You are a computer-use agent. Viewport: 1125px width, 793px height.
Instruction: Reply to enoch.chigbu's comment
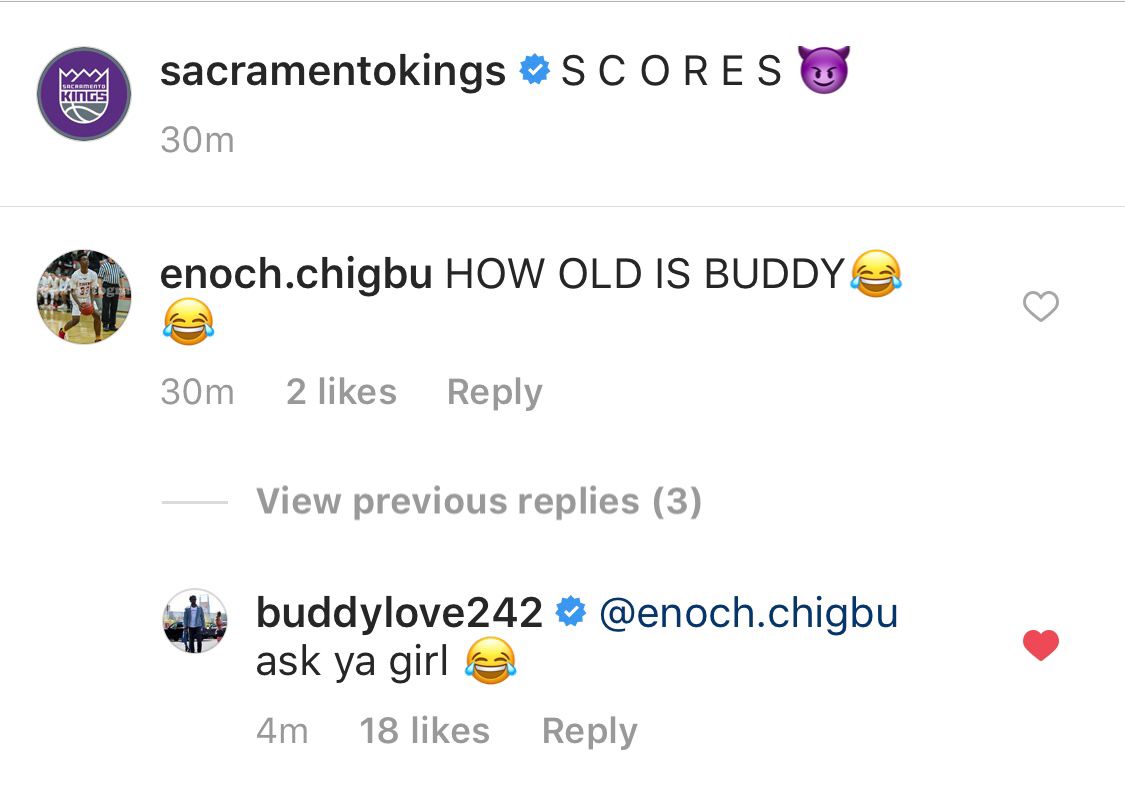click(494, 391)
